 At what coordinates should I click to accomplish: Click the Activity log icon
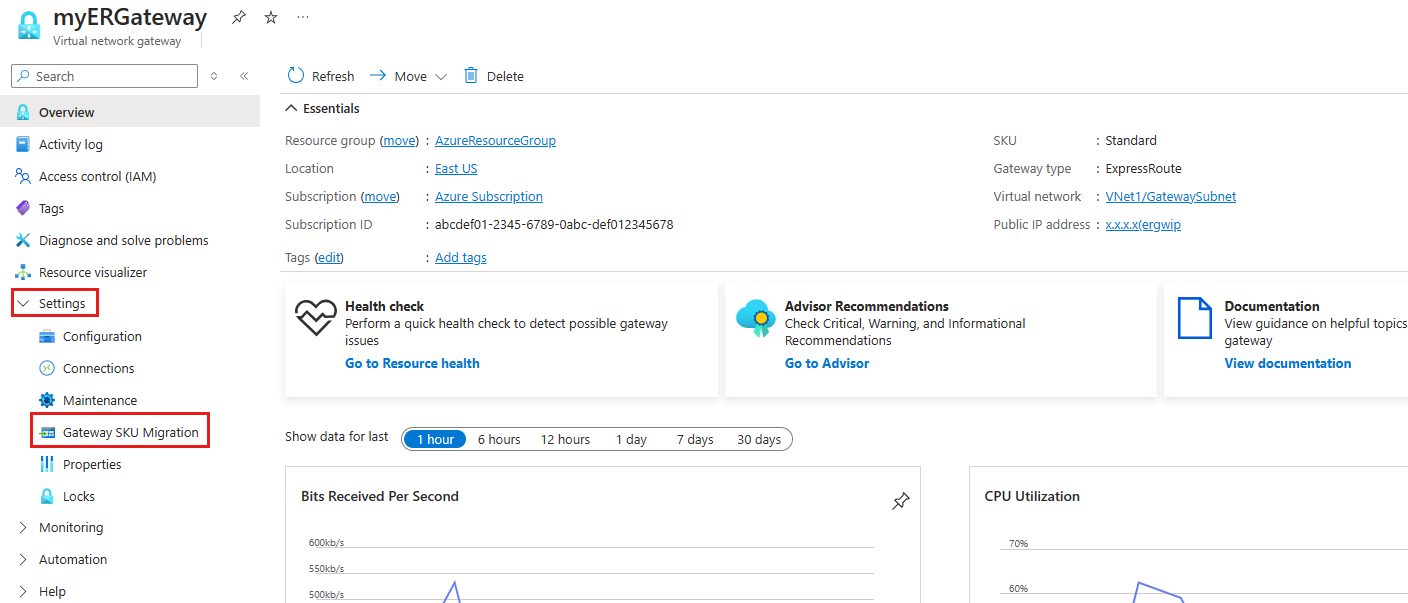[23, 144]
